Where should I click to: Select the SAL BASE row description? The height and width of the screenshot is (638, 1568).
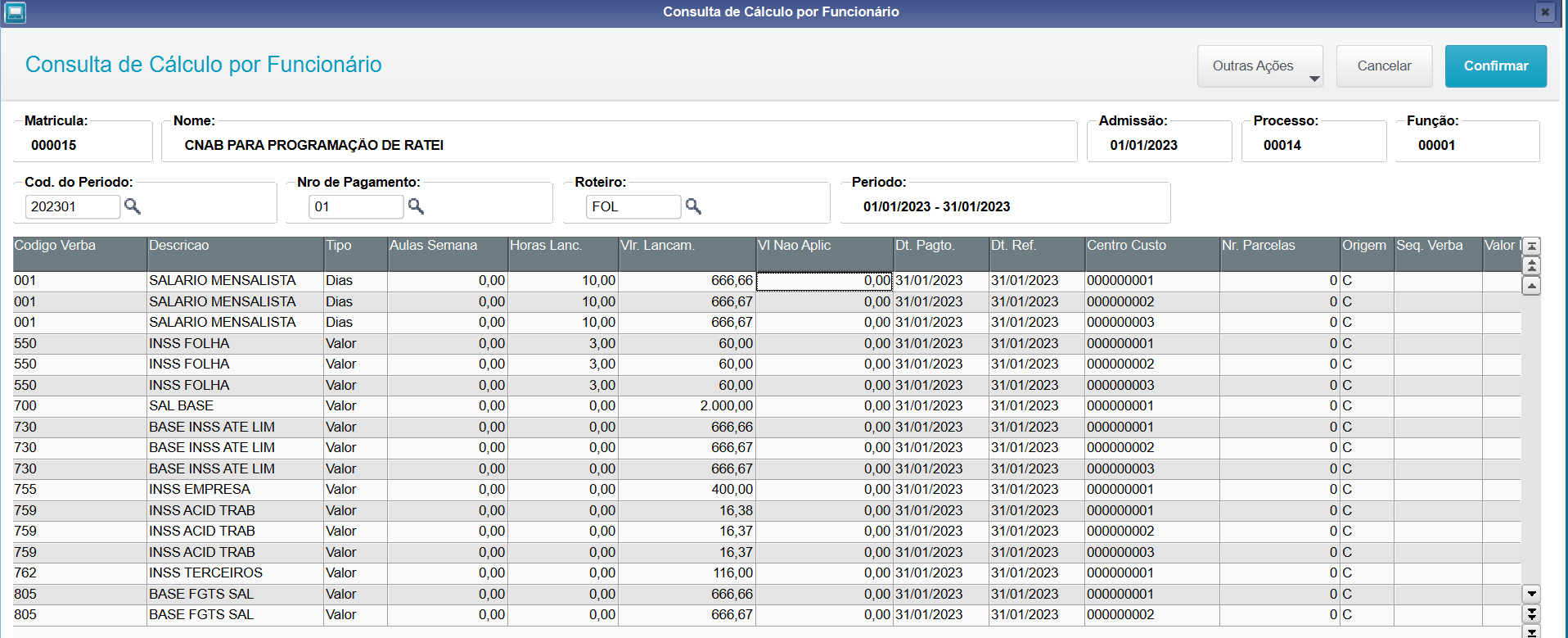181,405
